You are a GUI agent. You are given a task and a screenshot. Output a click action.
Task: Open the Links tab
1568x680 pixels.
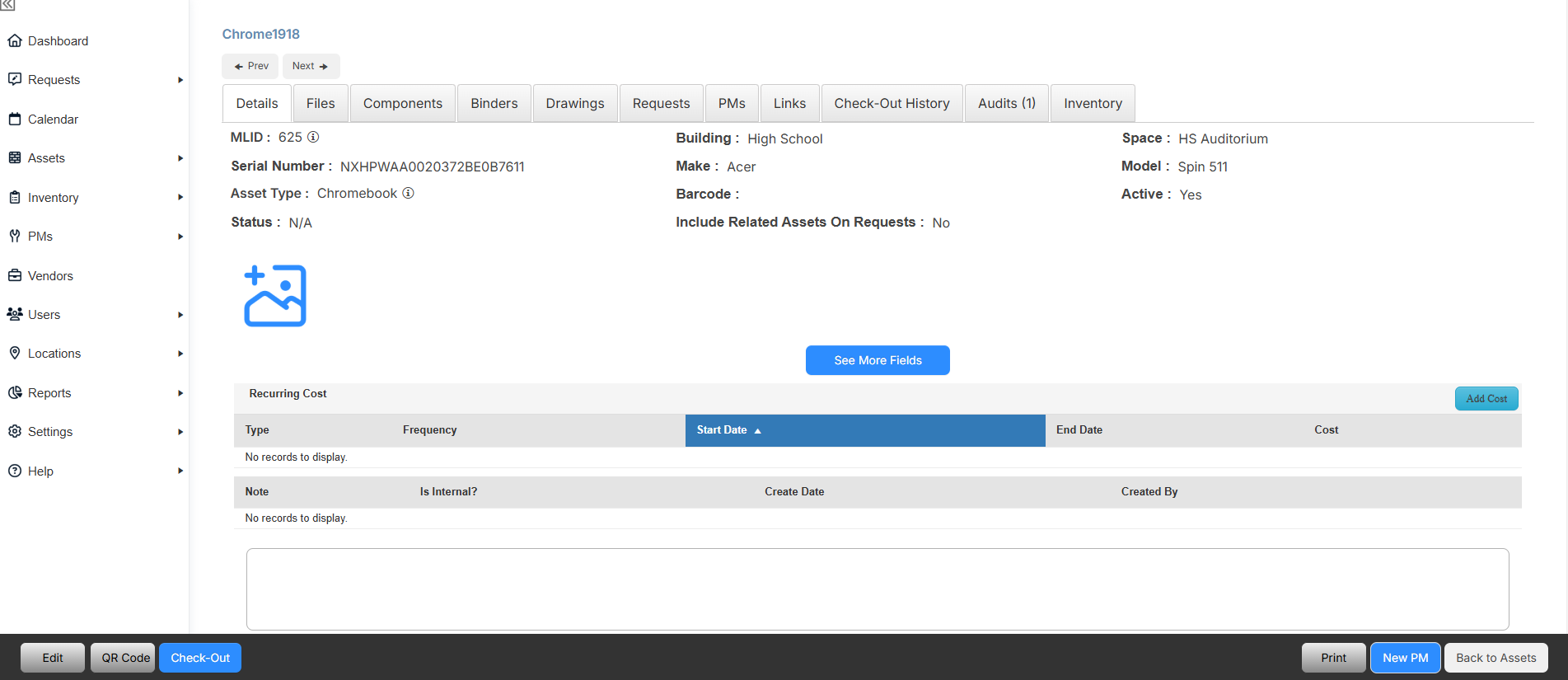pos(789,103)
